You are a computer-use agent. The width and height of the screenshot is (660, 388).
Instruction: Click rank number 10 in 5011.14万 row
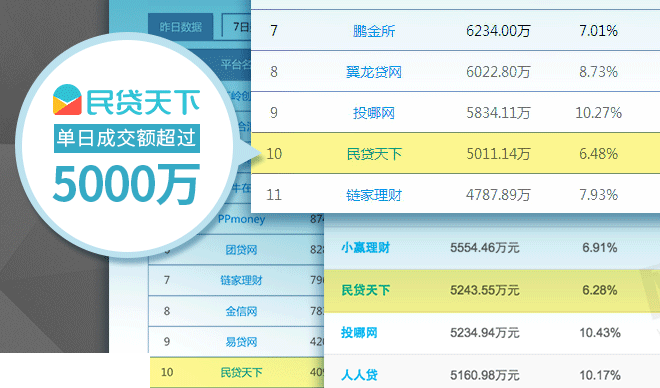tap(274, 154)
